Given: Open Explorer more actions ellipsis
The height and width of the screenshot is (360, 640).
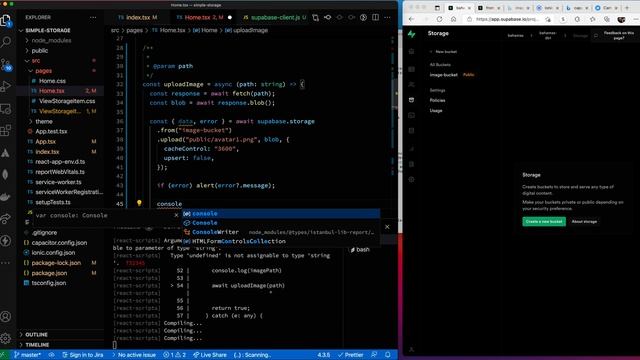Looking at the screenshot, I should pyautogui.click(x=93, y=18).
